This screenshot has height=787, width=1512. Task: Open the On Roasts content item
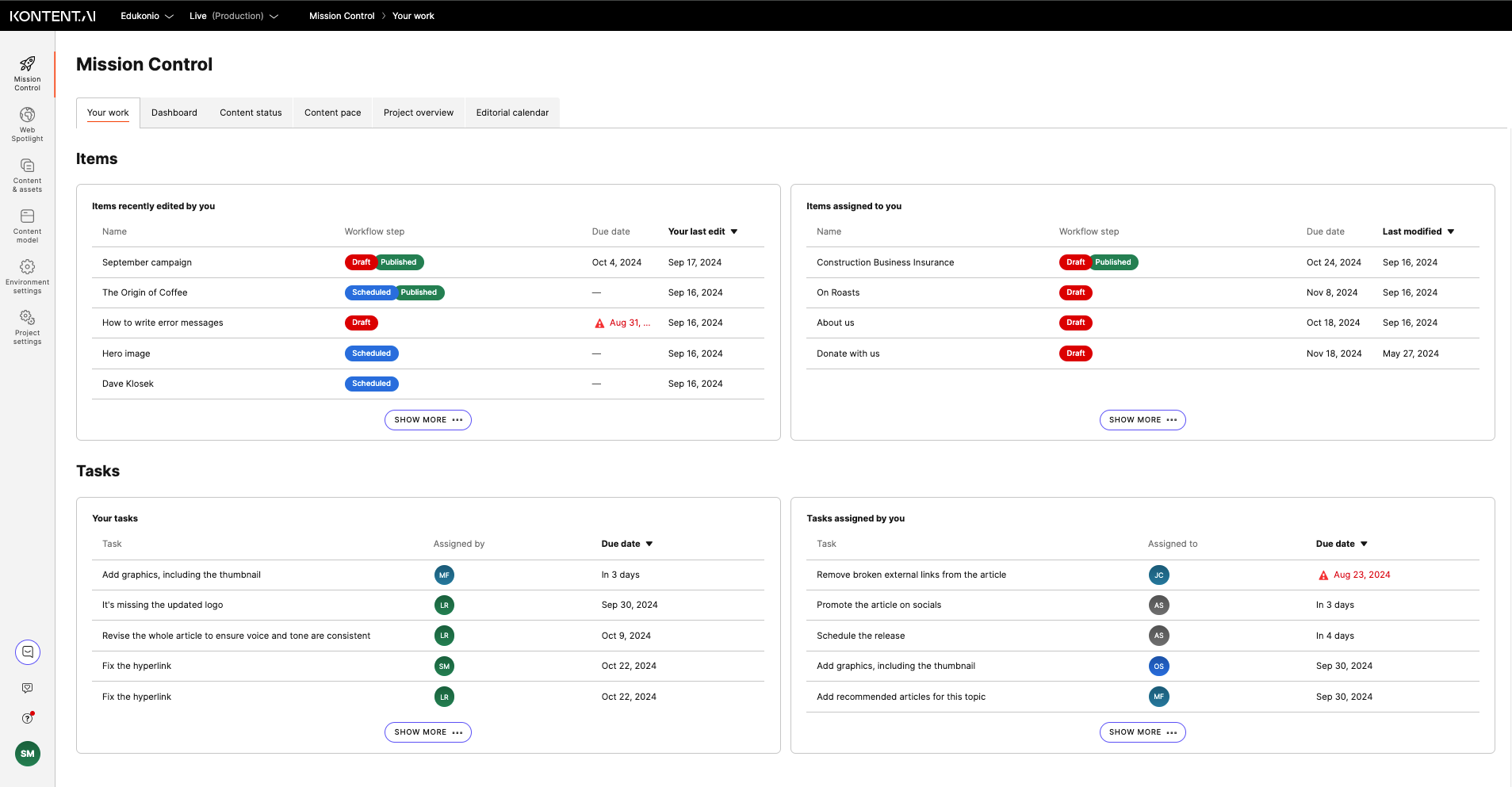pos(838,292)
